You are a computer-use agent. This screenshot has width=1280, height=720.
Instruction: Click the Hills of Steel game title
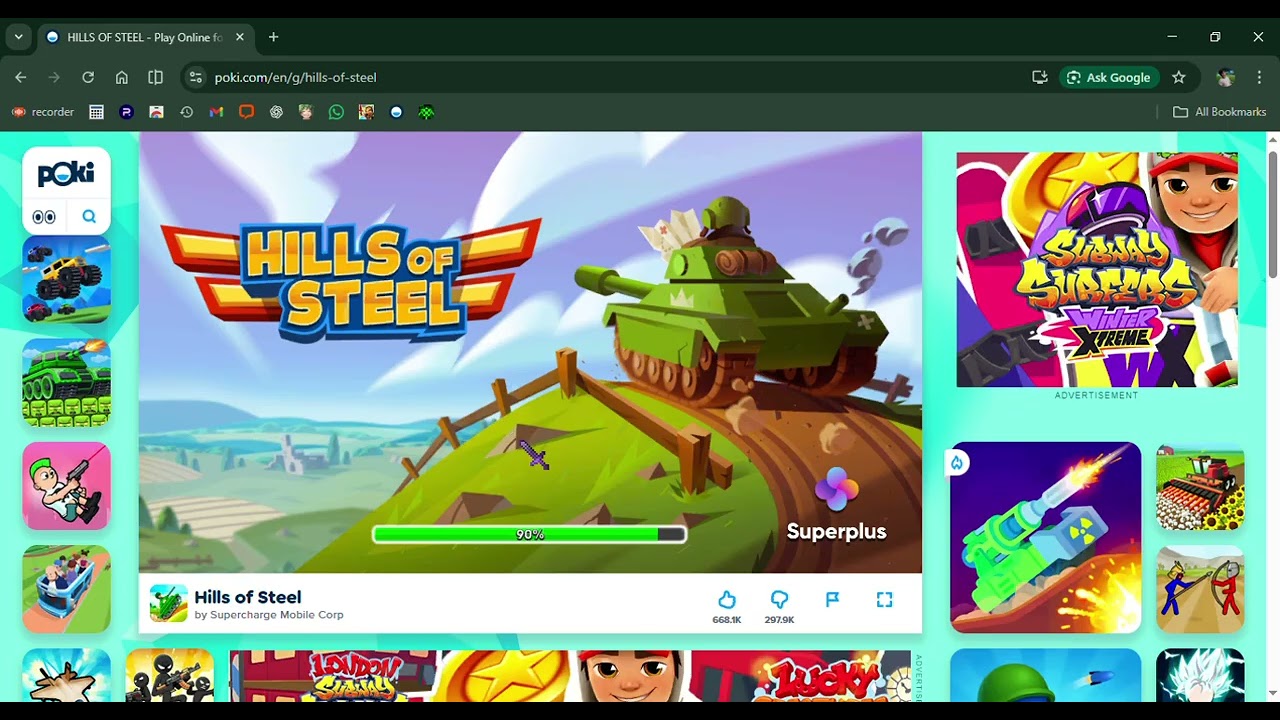[x=247, y=597]
